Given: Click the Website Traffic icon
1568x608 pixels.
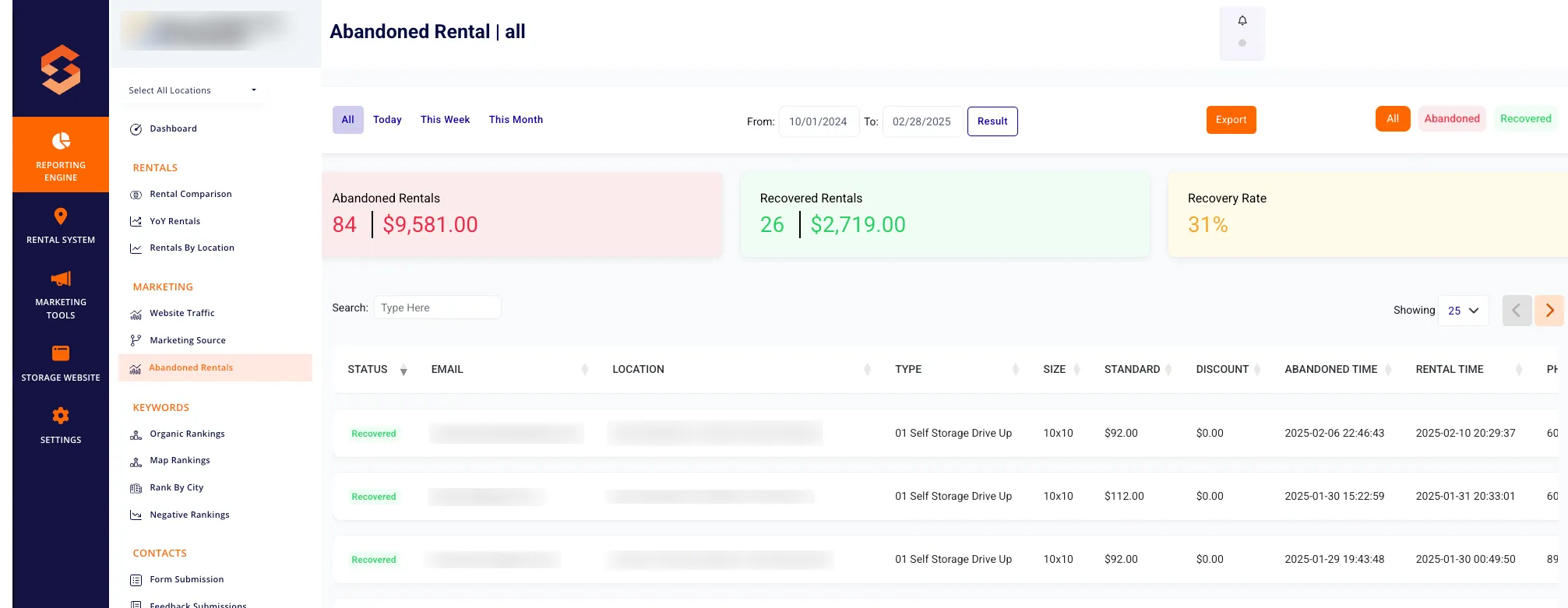Looking at the screenshot, I should 136,314.
